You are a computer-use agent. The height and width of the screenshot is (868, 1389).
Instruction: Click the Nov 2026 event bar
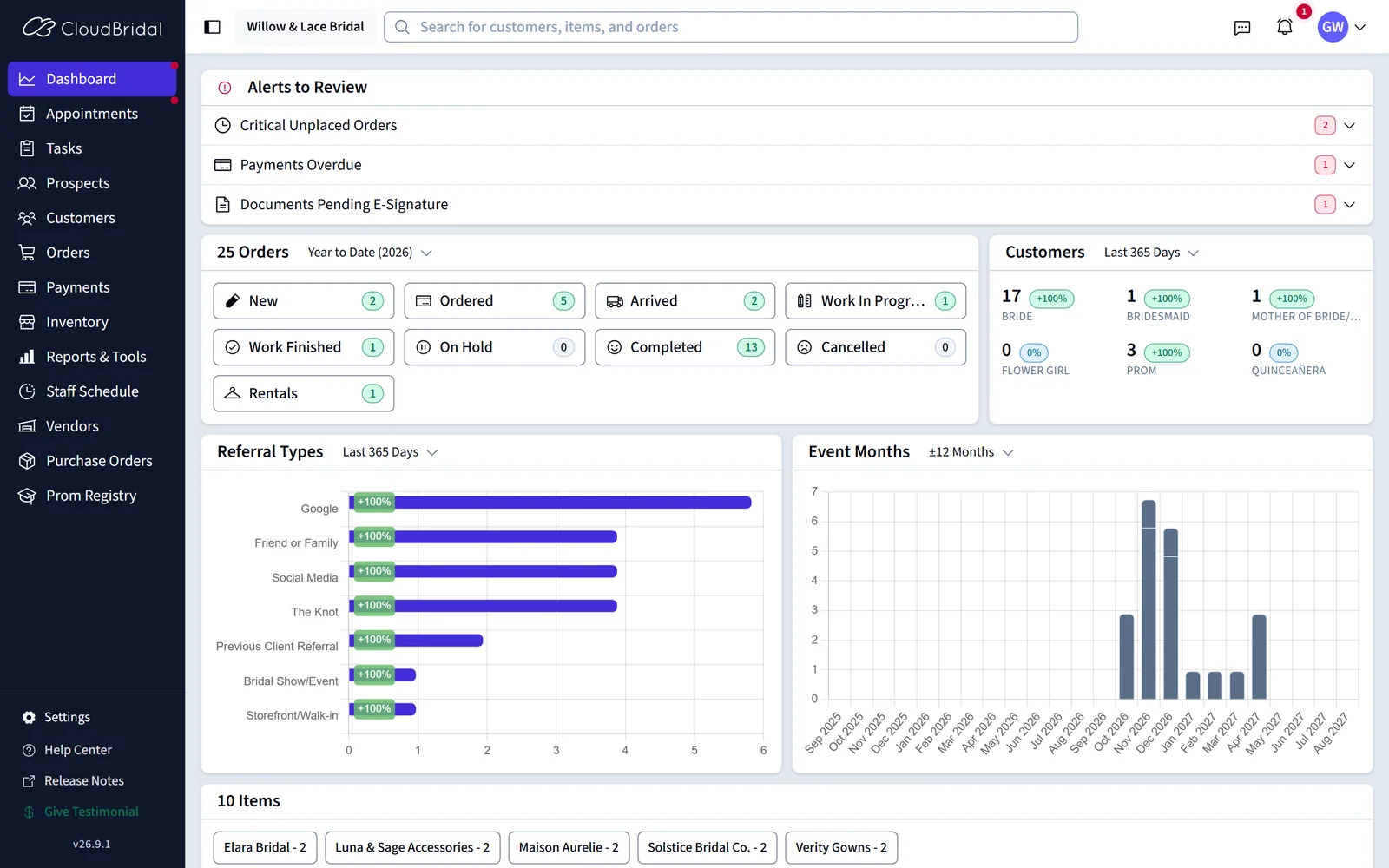point(1149,600)
